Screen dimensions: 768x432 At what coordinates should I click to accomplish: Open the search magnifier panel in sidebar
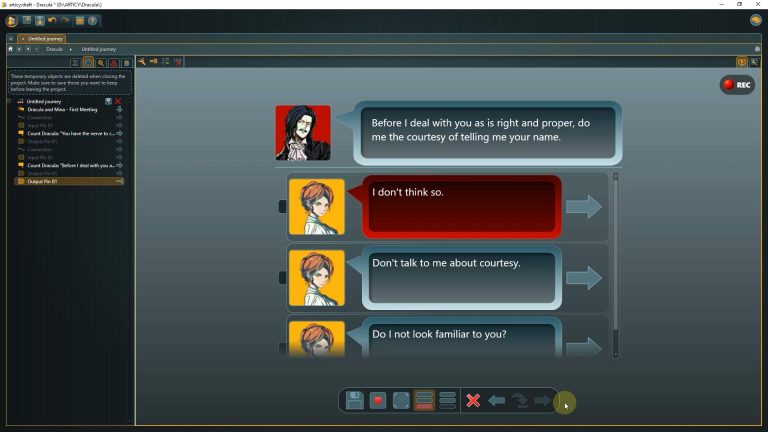101,63
